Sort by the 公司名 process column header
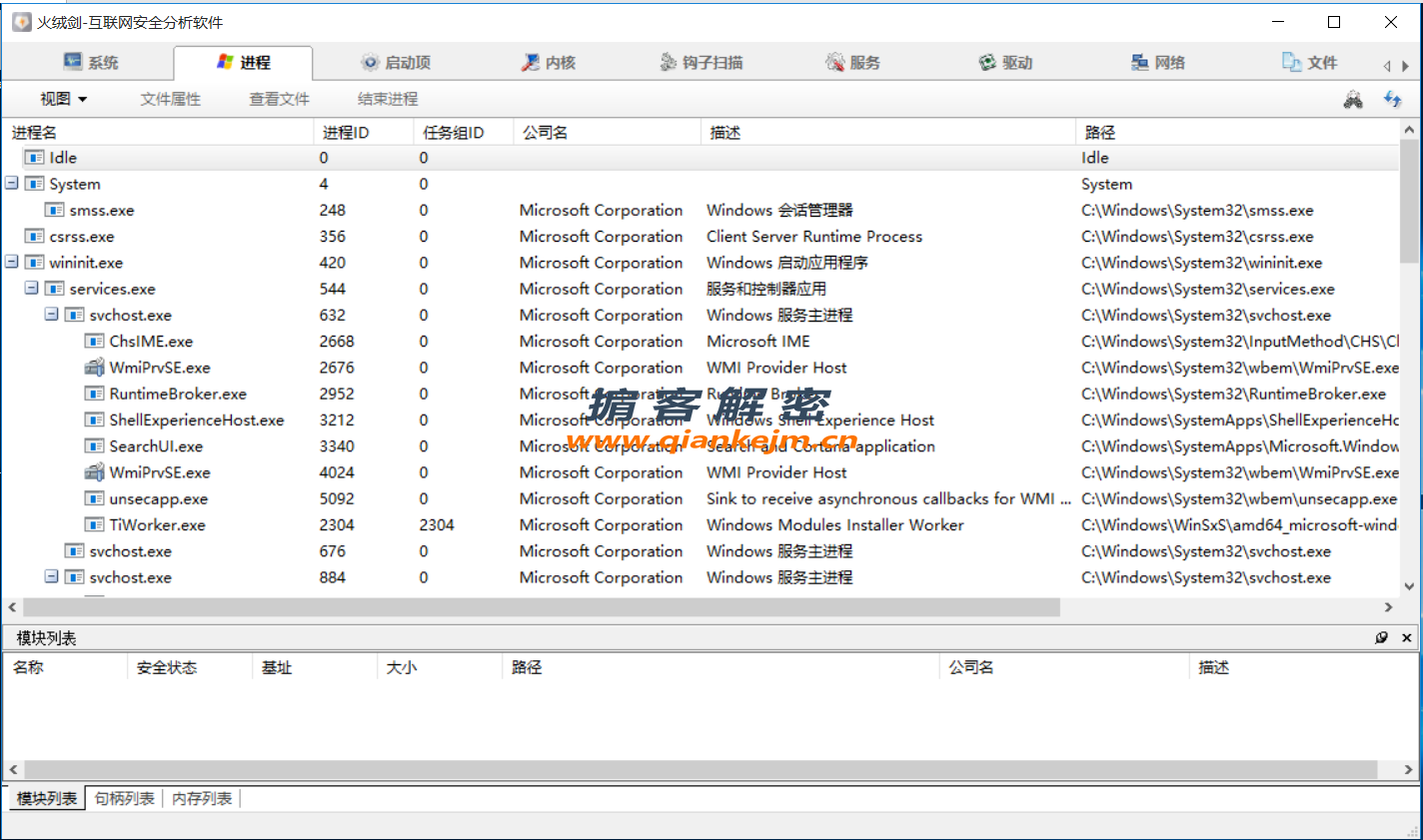Image resolution: width=1423 pixels, height=840 pixels. point(608,132)
